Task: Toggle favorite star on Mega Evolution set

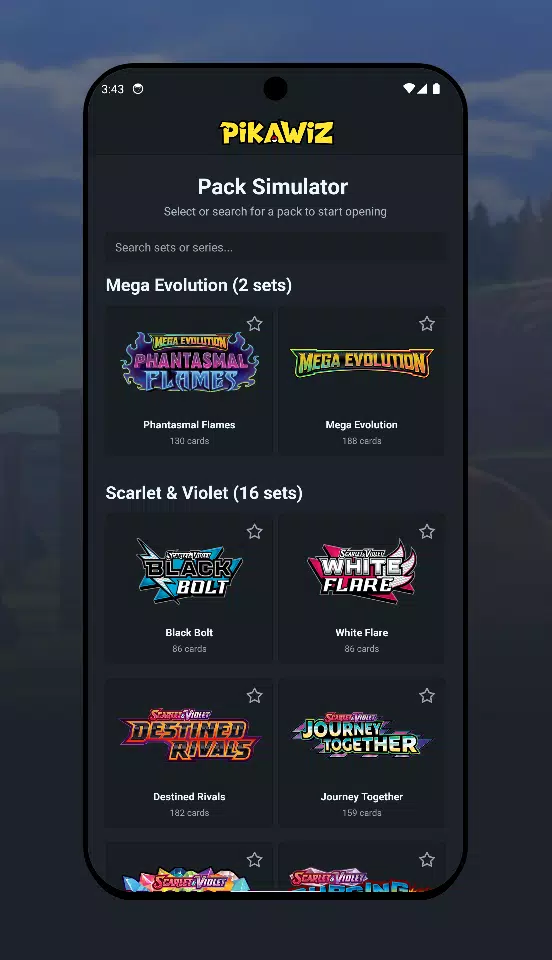Action: coord(427,323)
